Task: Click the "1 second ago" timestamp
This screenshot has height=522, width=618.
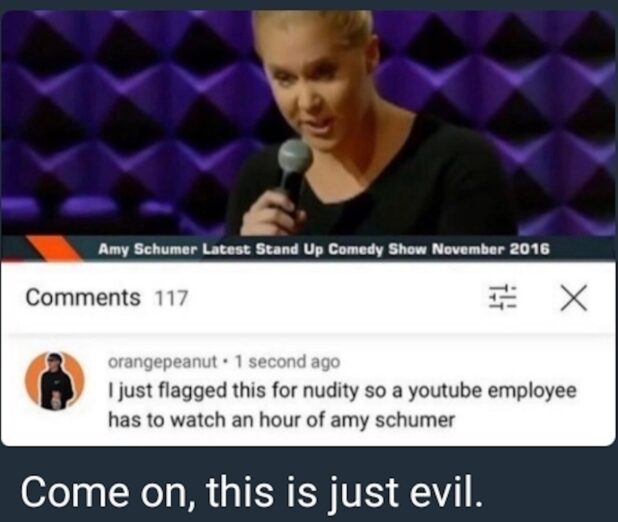Action: click(x=287, y=362)
